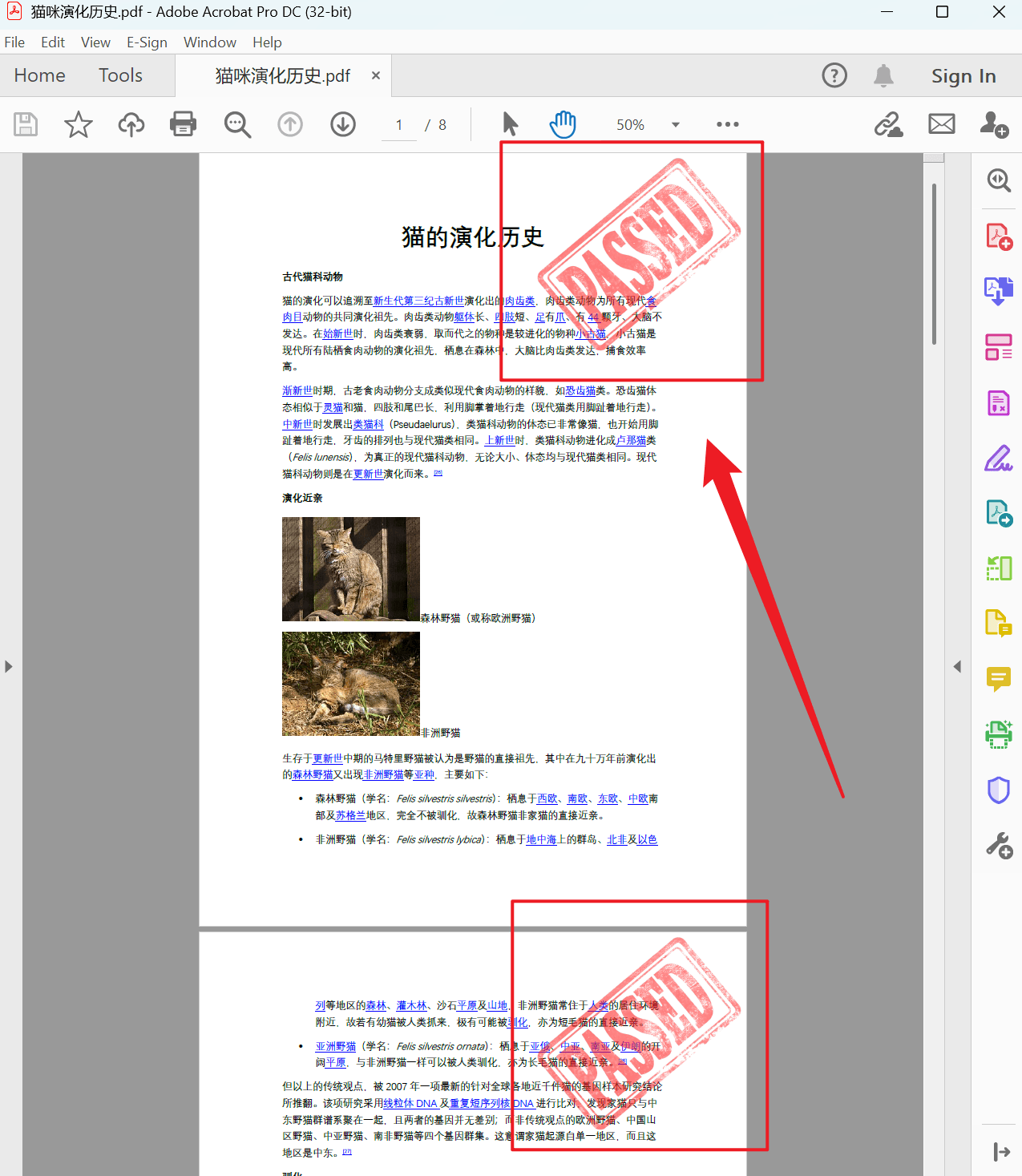Collapse the right tools pane
This screenshot has height=1176, width=1022.
(958, 665)
